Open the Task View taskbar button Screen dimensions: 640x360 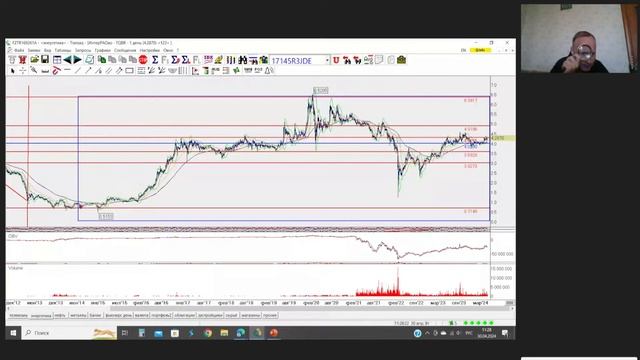tap(125, 333)
